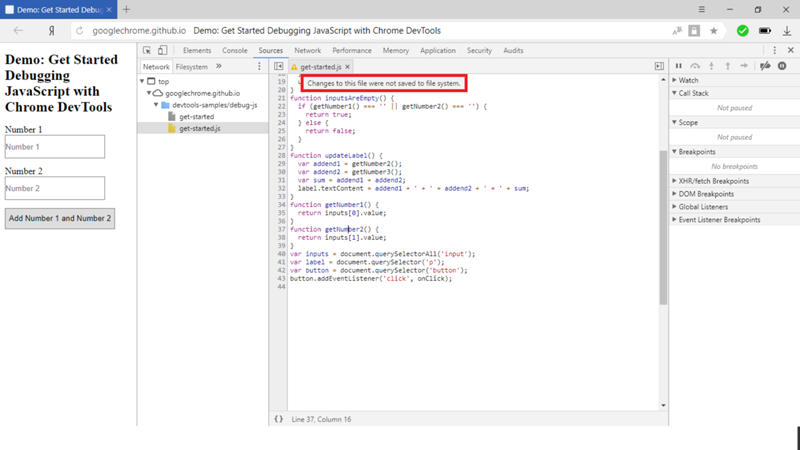
Task: Open more navigator tabs chevron
Action: coord(219,66)
